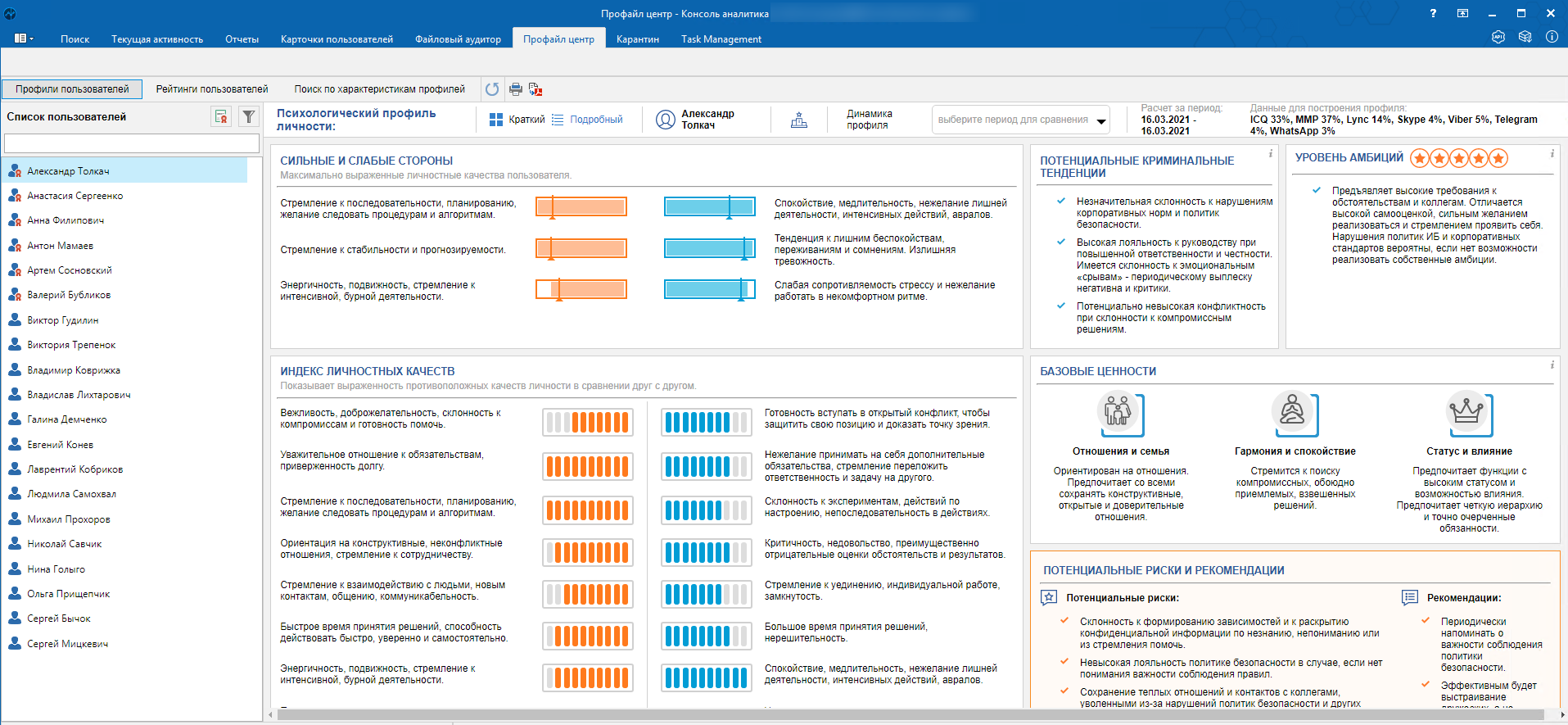Select user Анна Филипович
This screenshot has height=725, width=1568.
(124, 220)
